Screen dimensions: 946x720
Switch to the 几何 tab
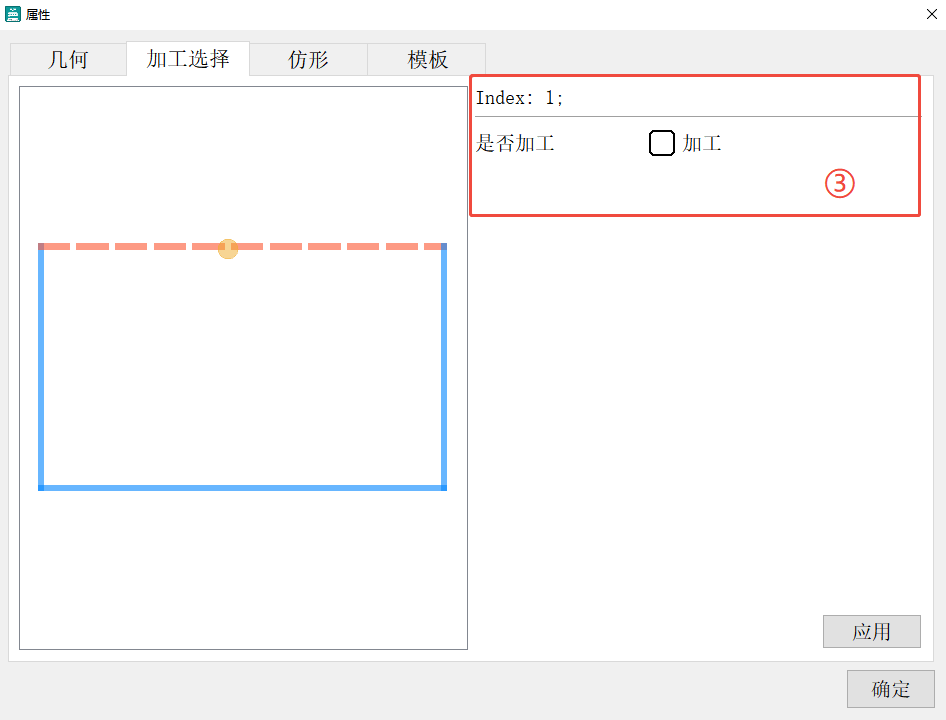pyautogui.click(x=68, y=59)
